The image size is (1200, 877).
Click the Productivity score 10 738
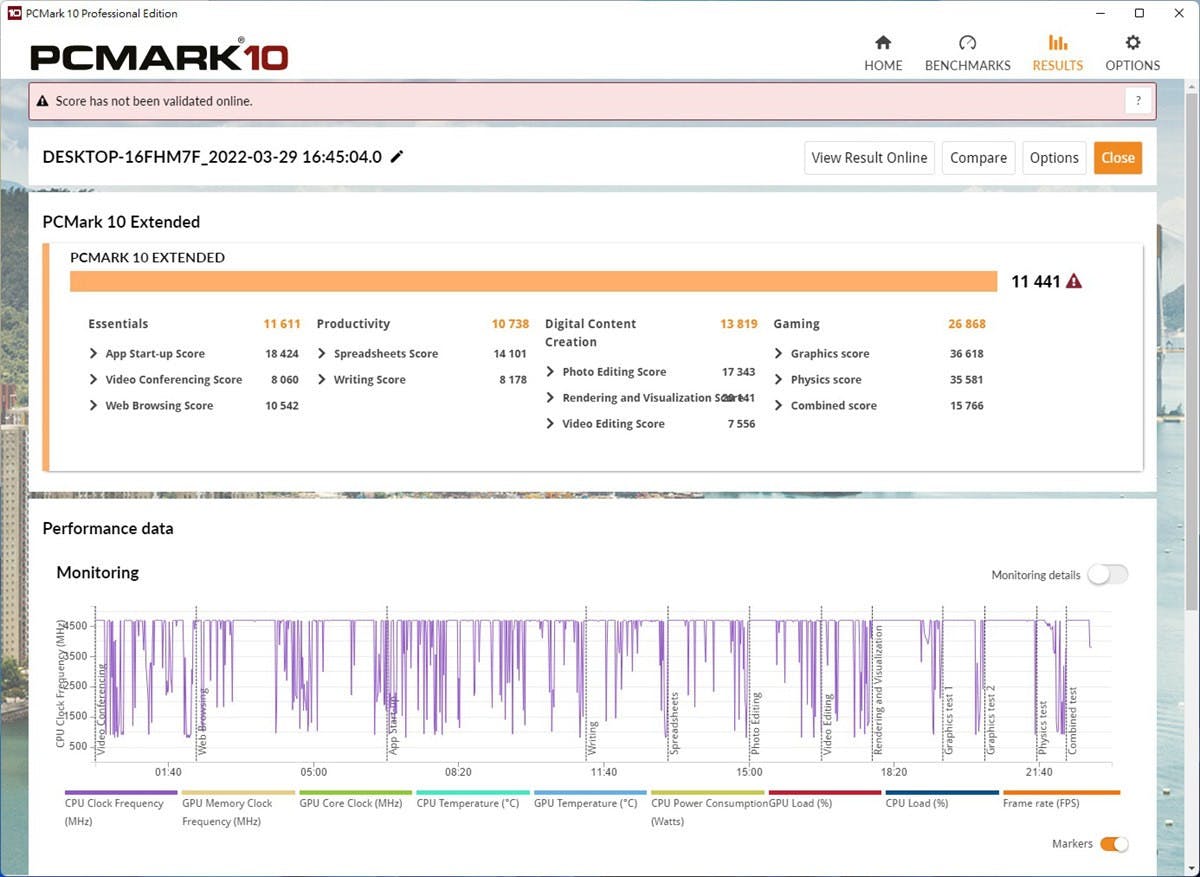[x=510, y=324]
